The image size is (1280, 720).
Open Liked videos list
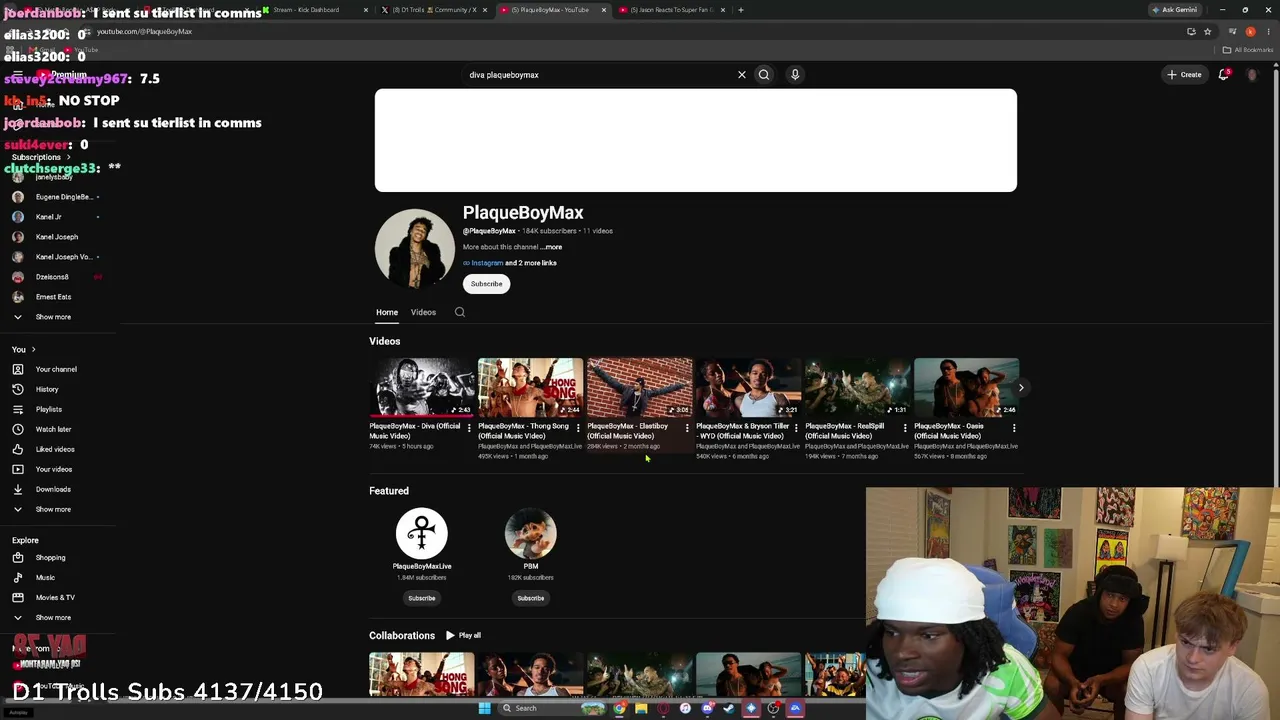pyautogui.click(x=55, y=449)
